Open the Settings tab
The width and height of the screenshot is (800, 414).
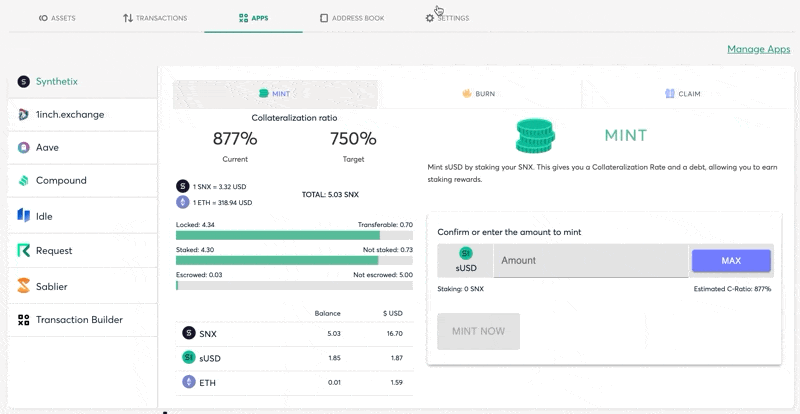point(447,18)
